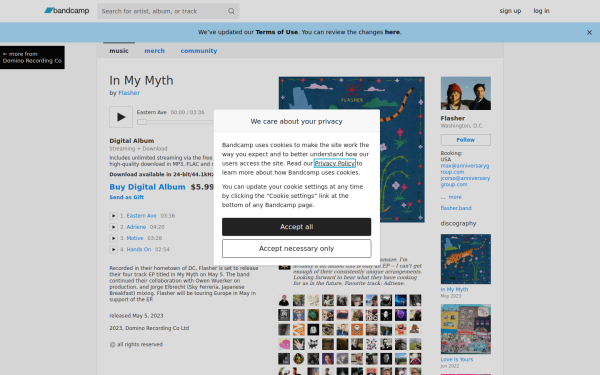Screen dimensions: 600x375
Task: Open the In My Myth discography title link
Action: coord(454,289)
